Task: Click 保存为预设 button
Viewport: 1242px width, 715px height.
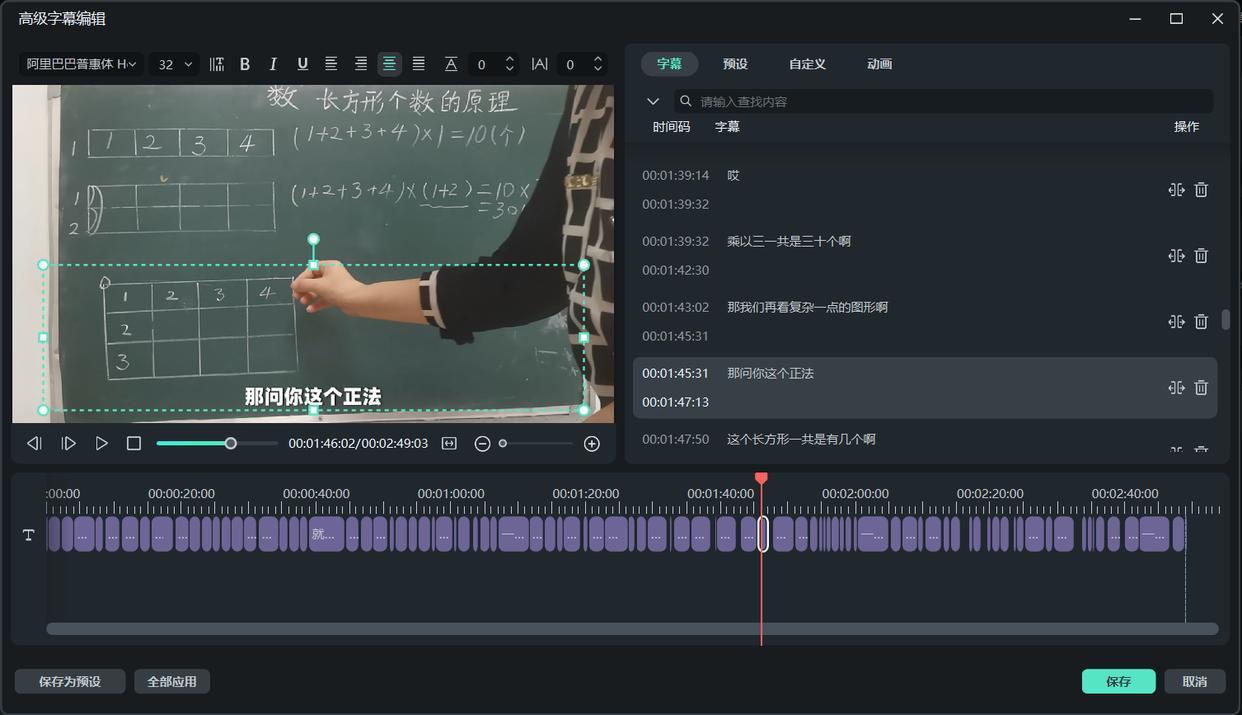Action: 70,681
